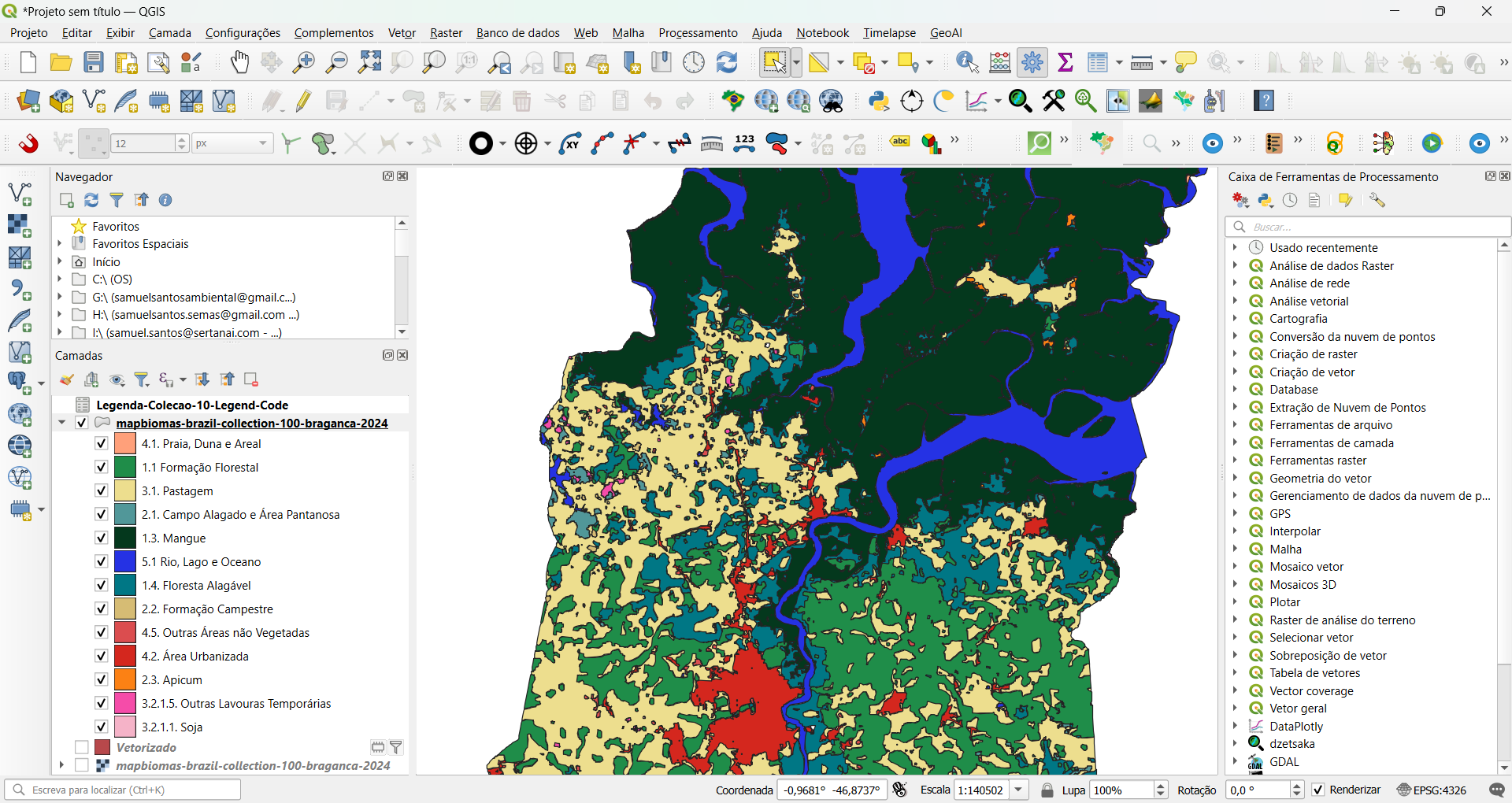This screenshot has width=1512, height=803.
Task: Click the Show Statistical Summary sigma icon
Action: (1065, 62)
